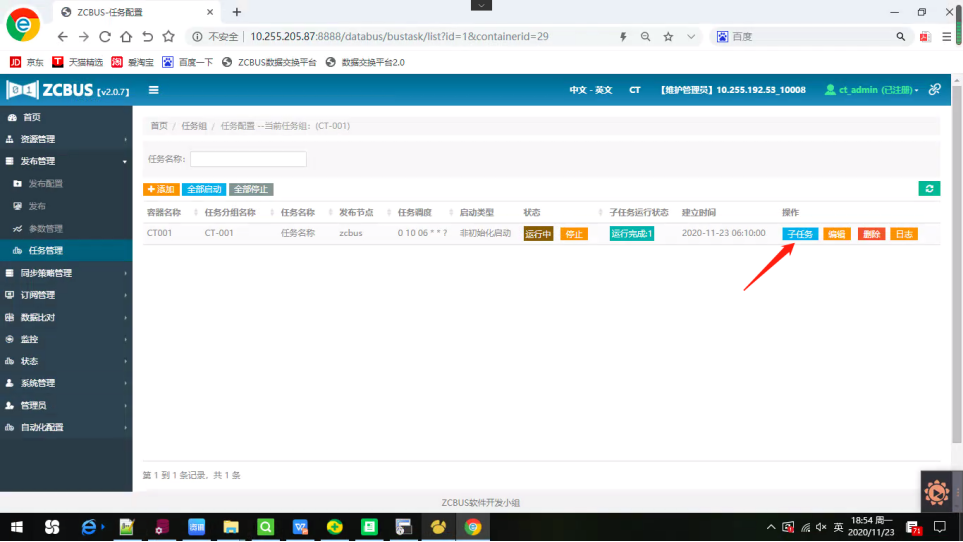The width and height of the screenshot is (963, 542).
Task: Click the browser zoom magnifier icon
Action: coord(645,36)
